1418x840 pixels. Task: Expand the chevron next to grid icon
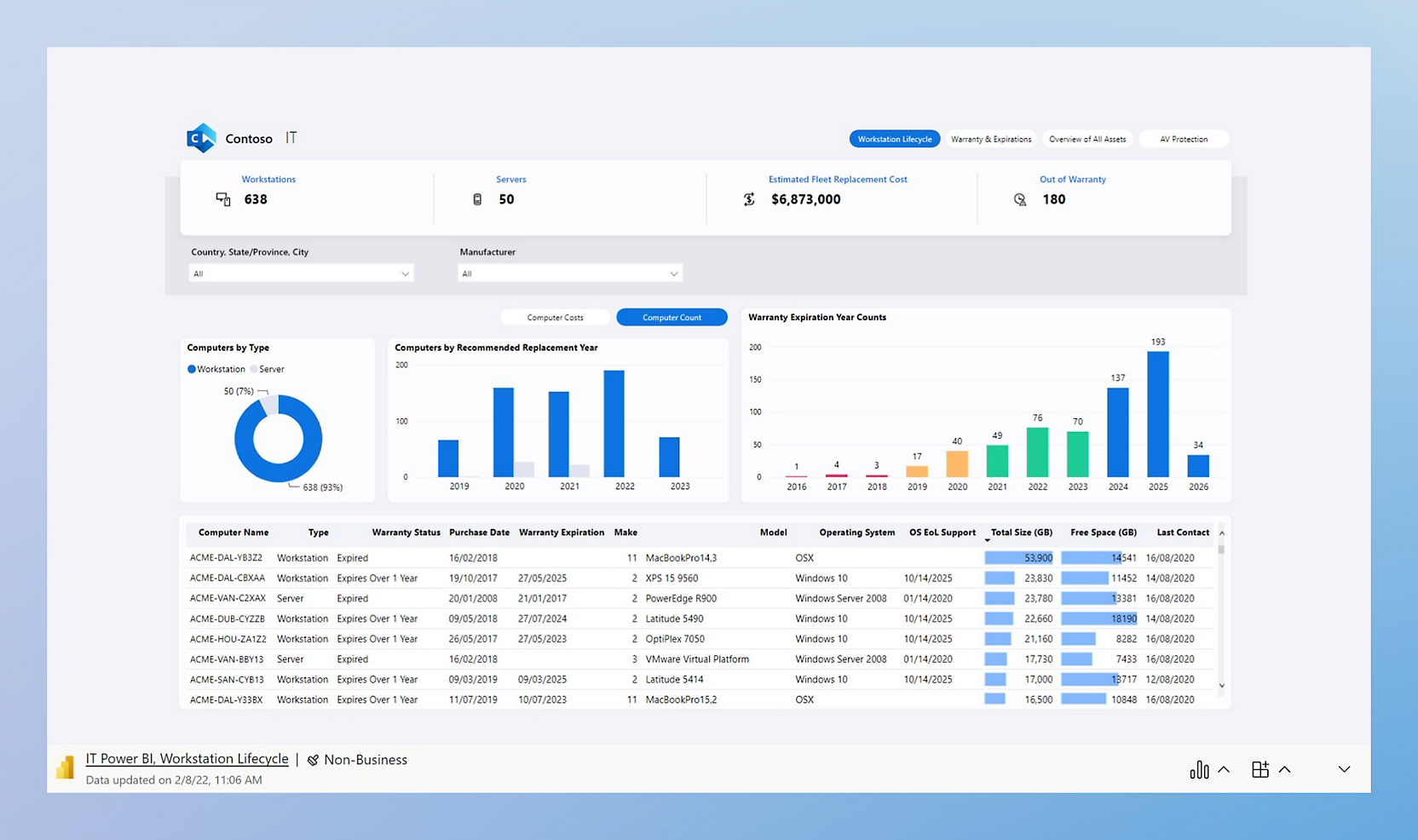tap(1285, 769)
